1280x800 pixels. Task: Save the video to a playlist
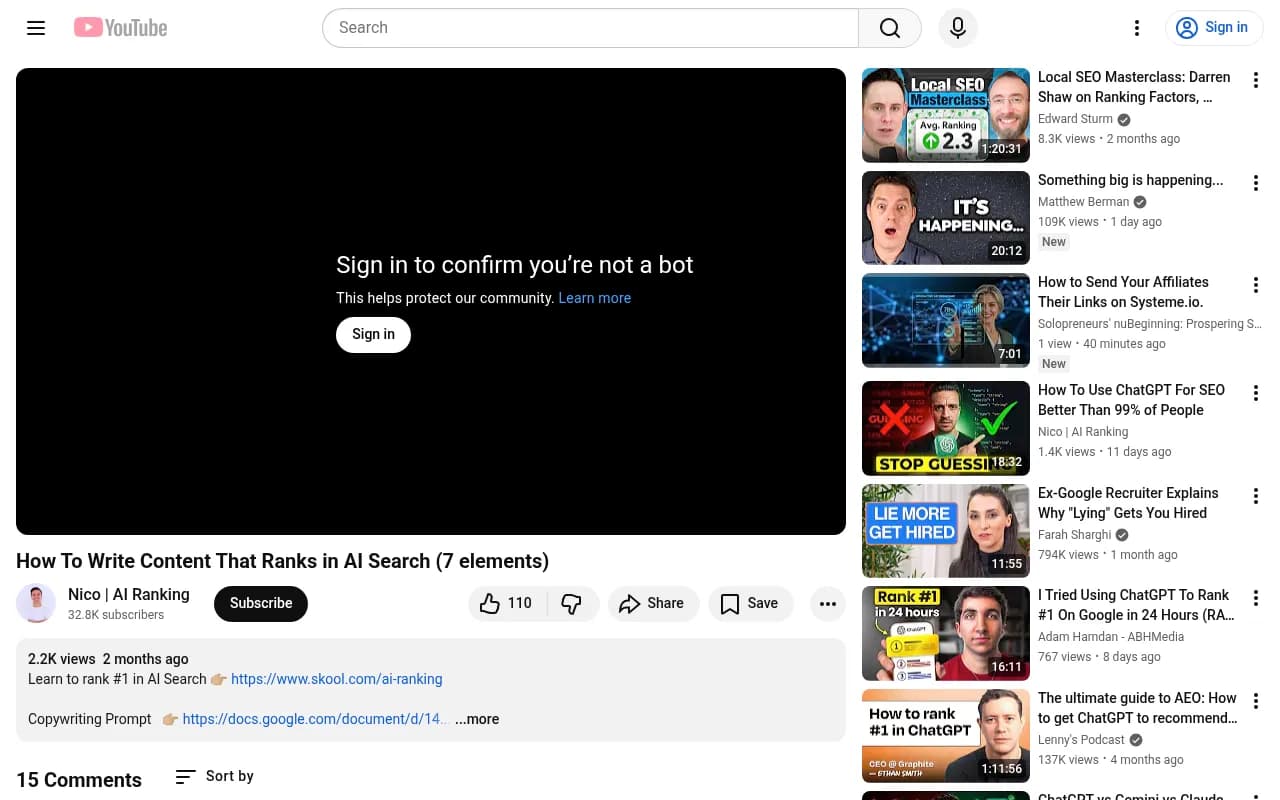coord(750,603)
